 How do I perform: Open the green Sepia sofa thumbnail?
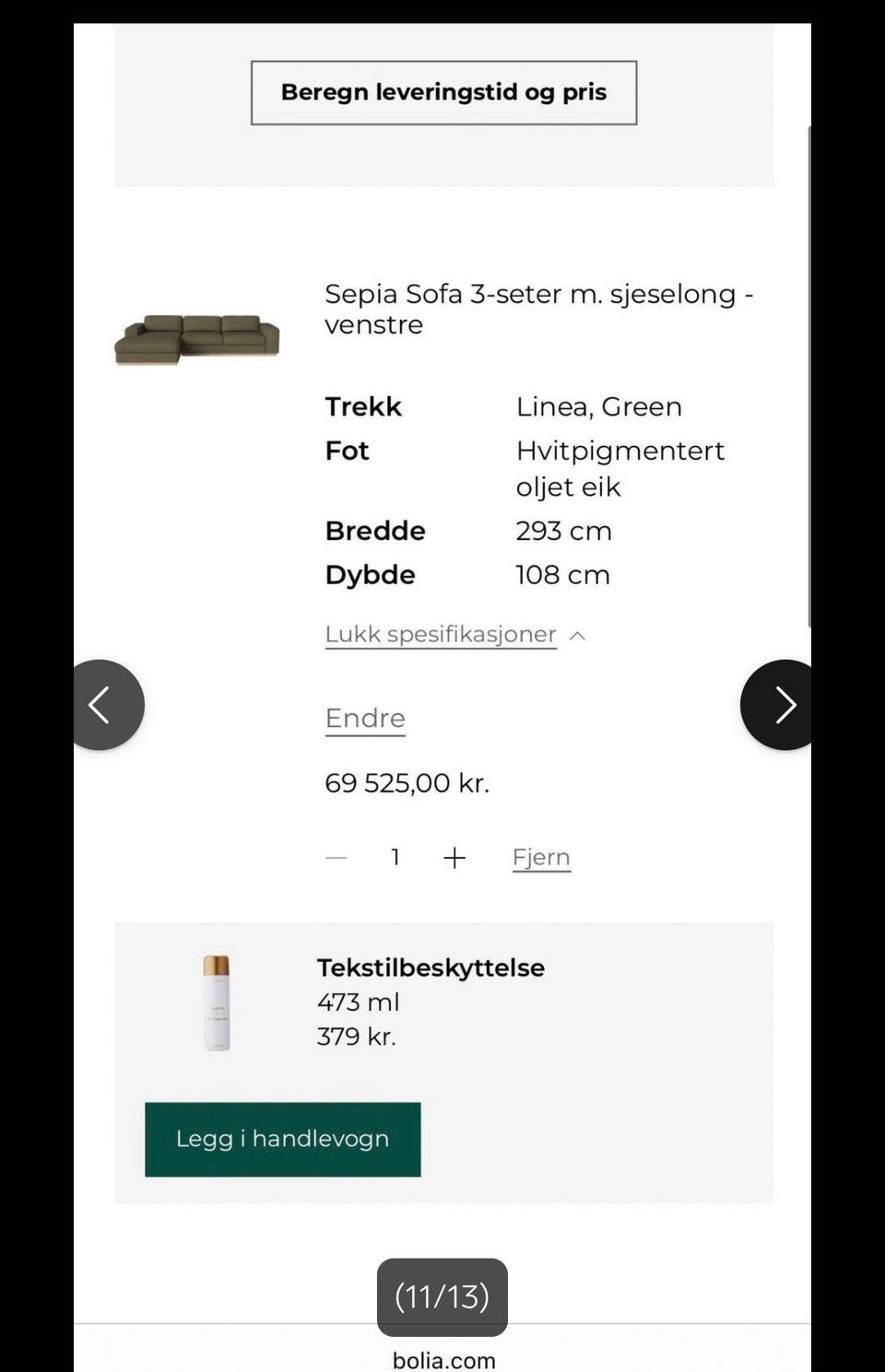[x=197, y=339]
